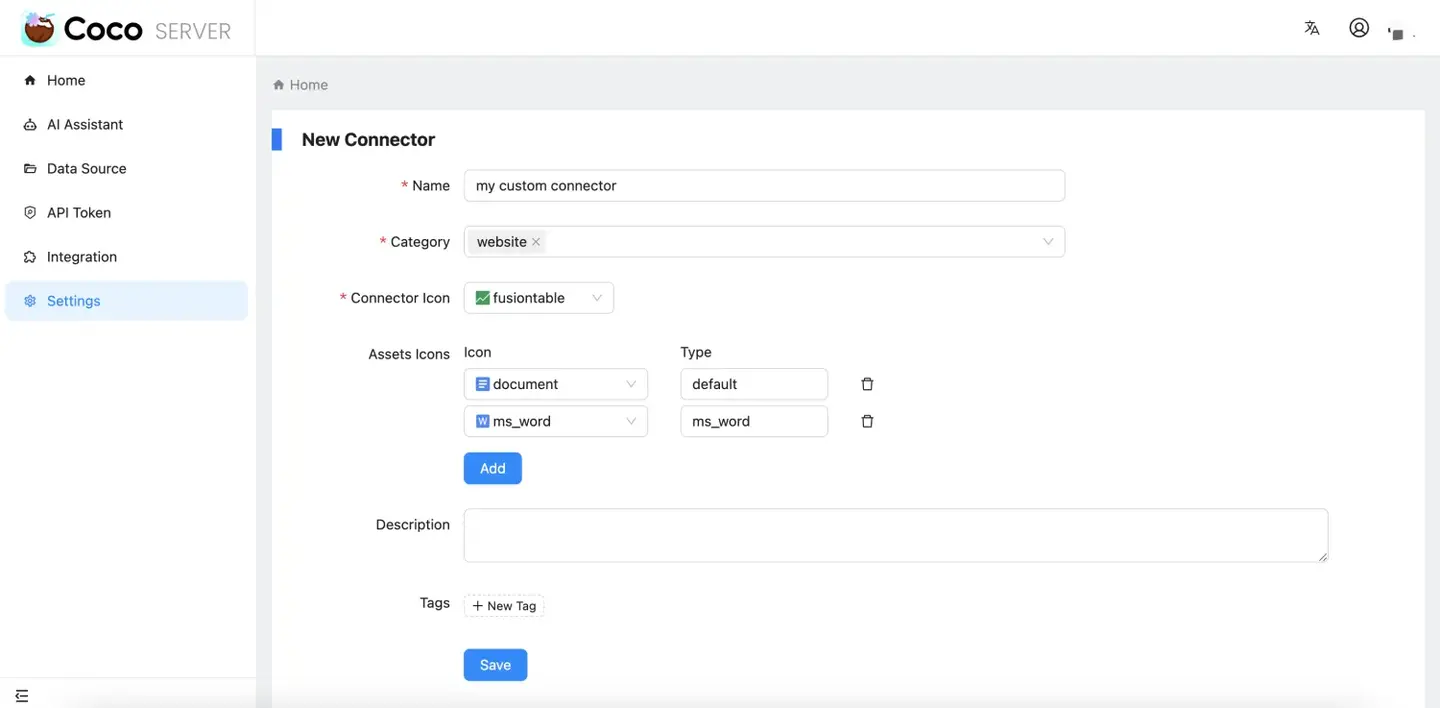Switch interface language using the translate icon

pyautogui.click(x=1312, y=27)
